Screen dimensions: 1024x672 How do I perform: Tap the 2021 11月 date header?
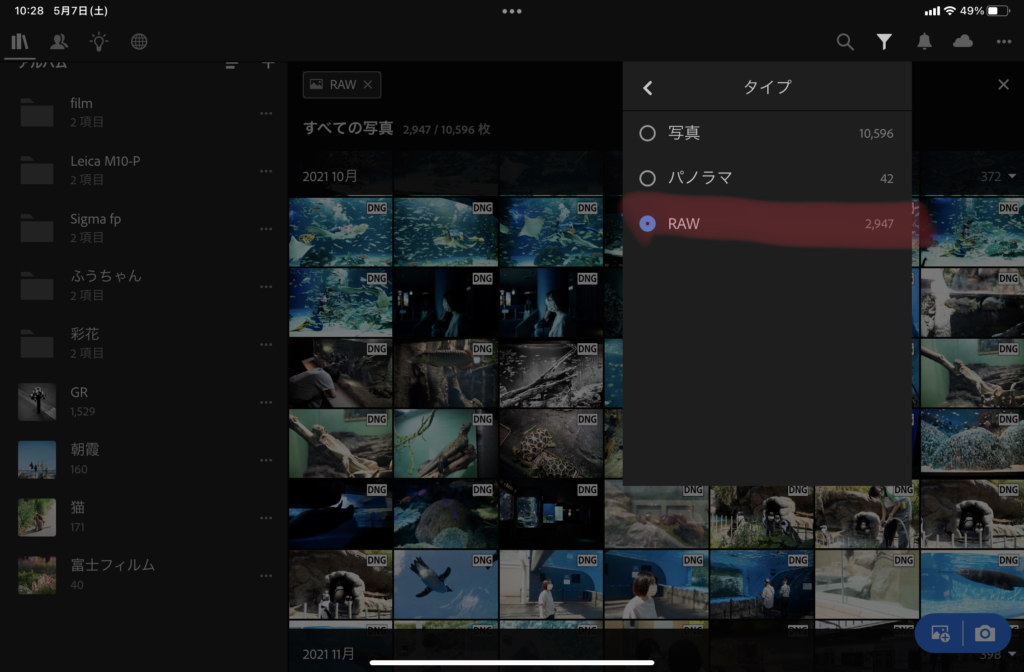[328, 654]
